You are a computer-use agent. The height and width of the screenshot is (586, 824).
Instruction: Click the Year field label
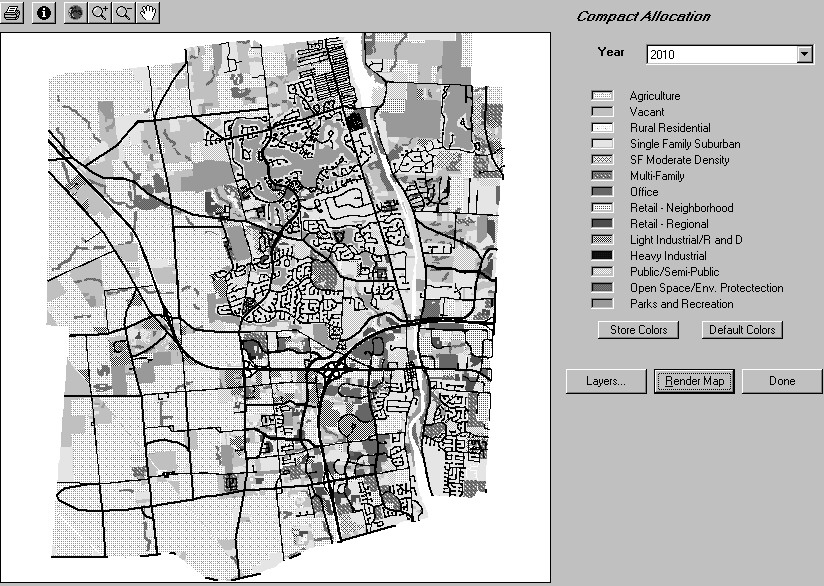pyautogui.click(x=611, y=52)
